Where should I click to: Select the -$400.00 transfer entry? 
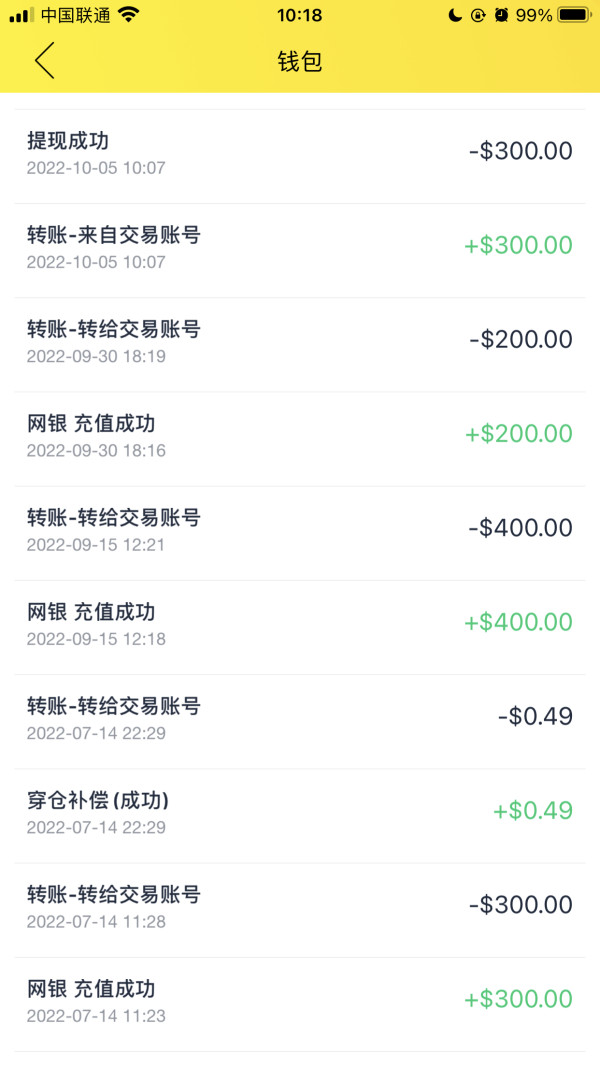point(300,529)
